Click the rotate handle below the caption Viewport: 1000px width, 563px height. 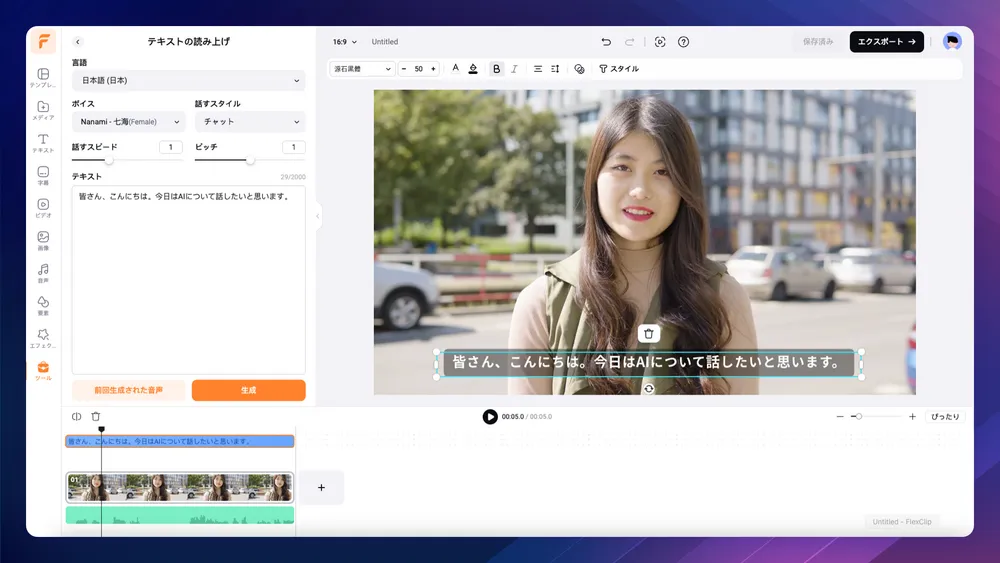point(649,389)
